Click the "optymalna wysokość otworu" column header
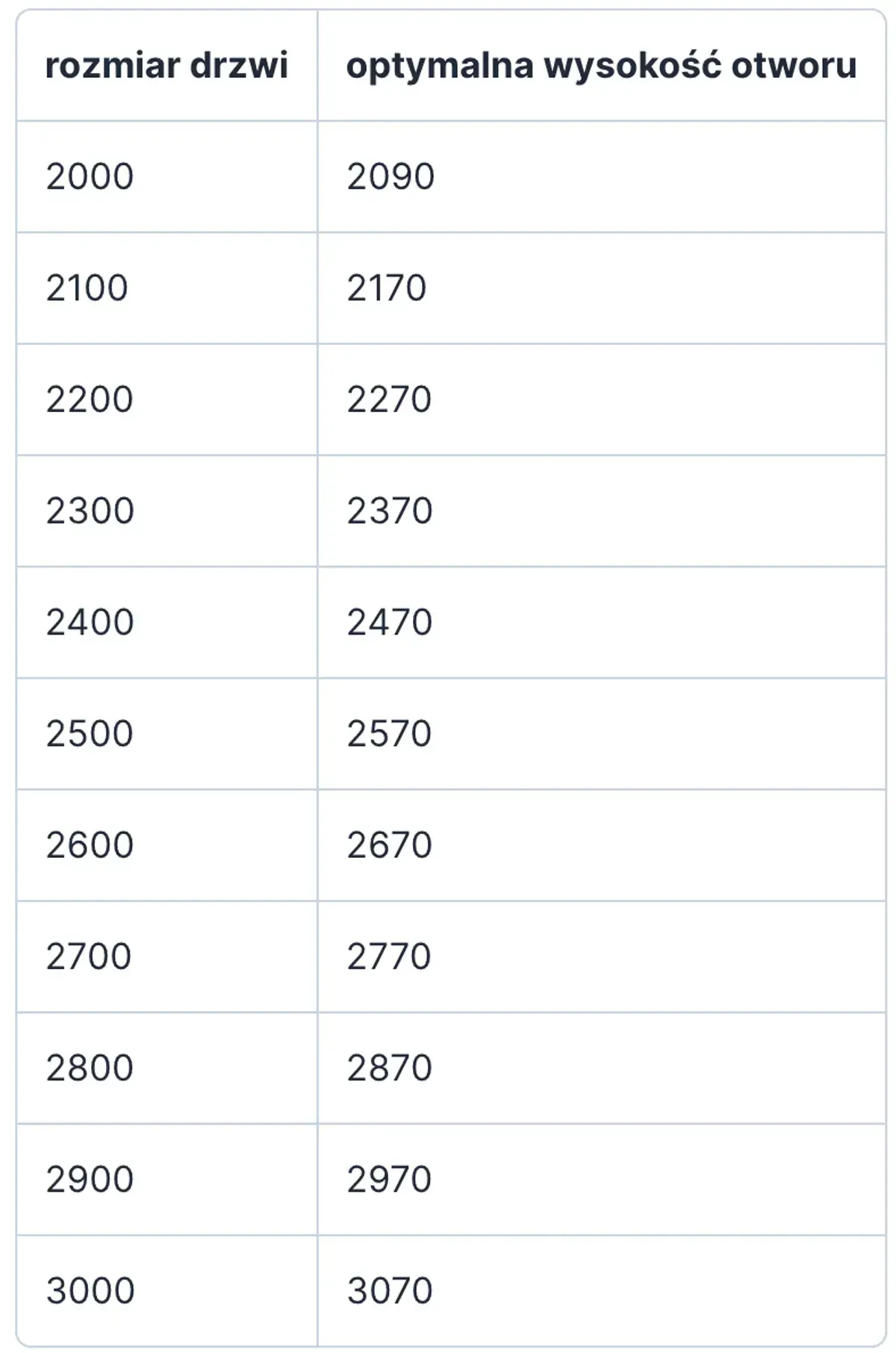The image size is (896, 1353). pos(601,66)
